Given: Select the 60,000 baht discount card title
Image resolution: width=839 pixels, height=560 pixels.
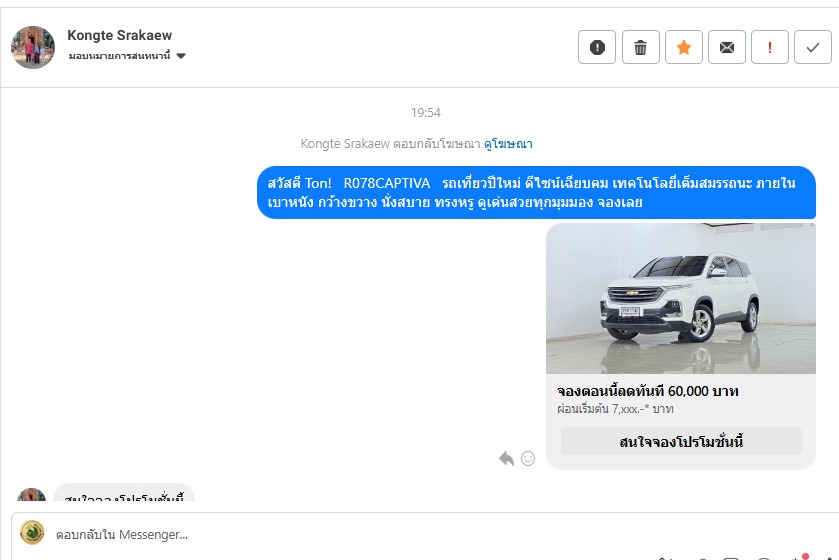Looking at the screenshot, I should coord(647,391).
